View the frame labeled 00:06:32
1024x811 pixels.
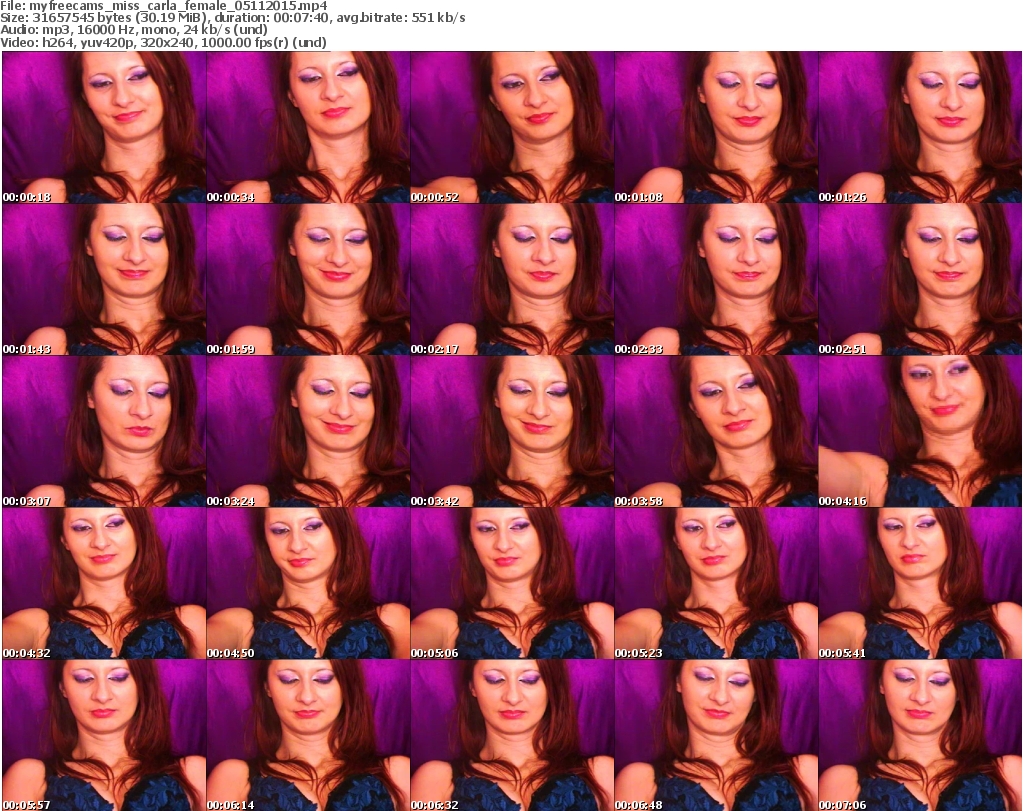512,735
